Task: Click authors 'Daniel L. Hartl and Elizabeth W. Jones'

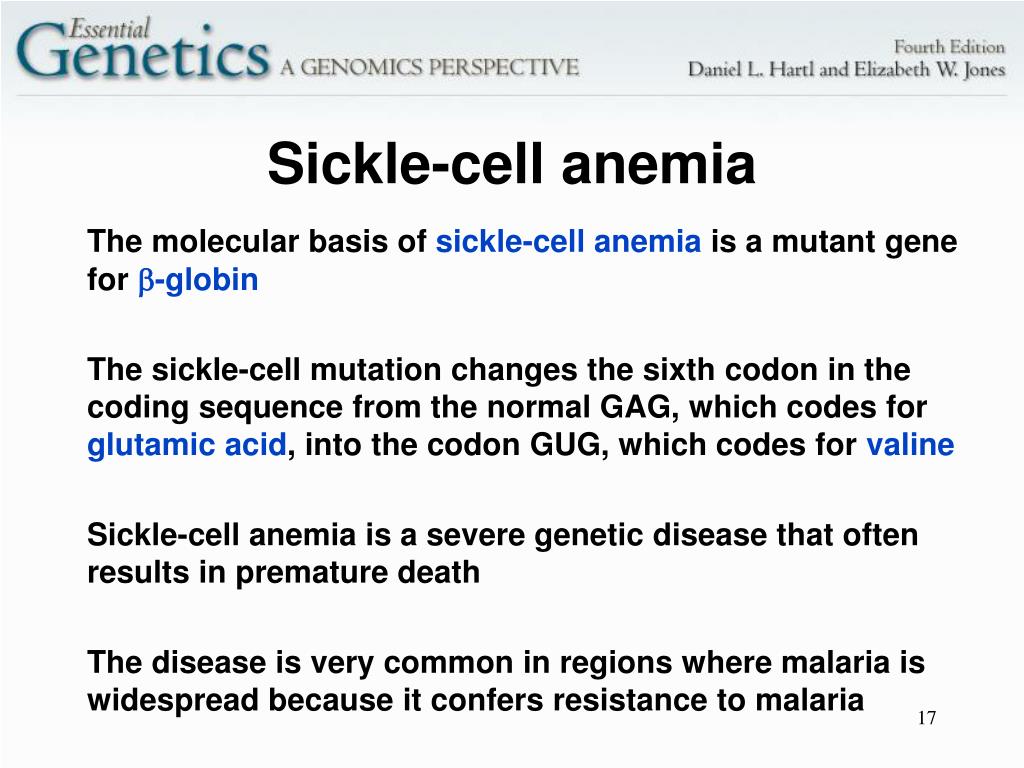Action: pyautogui.click(x=846, y=69)
